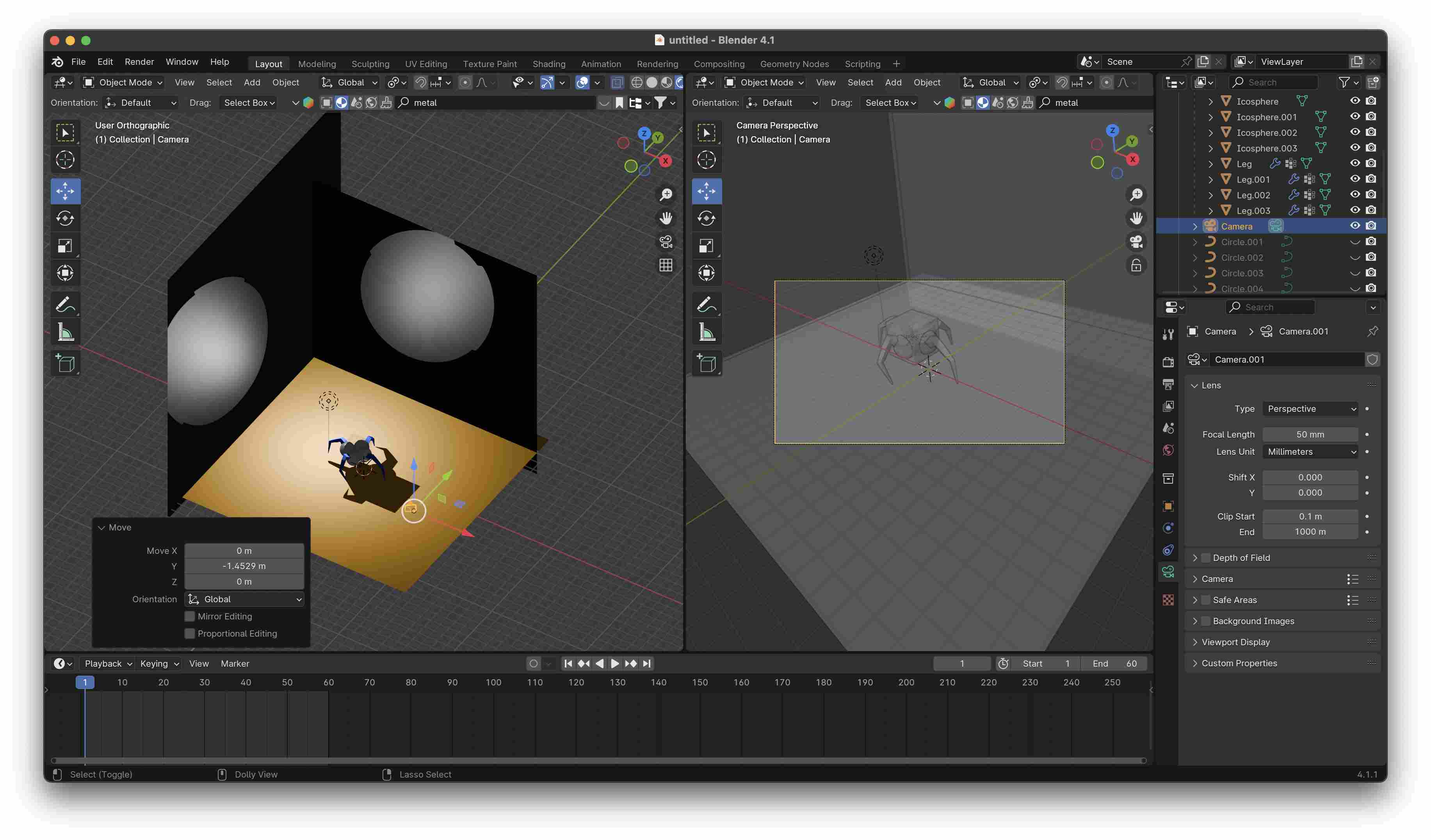Viewport: 1431px width, 840px height.
Task: Toggle lock camera to view in right viewport
Action: (x=1136, y=265)
